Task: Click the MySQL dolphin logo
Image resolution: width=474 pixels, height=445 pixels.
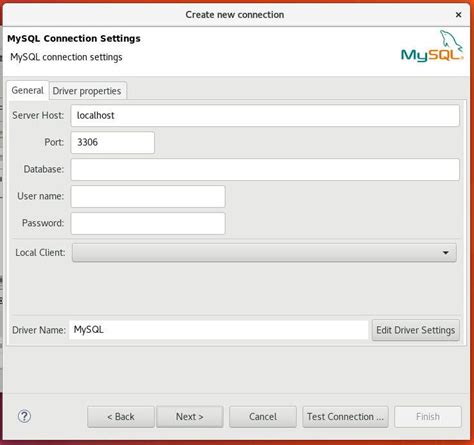Action: pyautogui.click(x=432, y=46)
